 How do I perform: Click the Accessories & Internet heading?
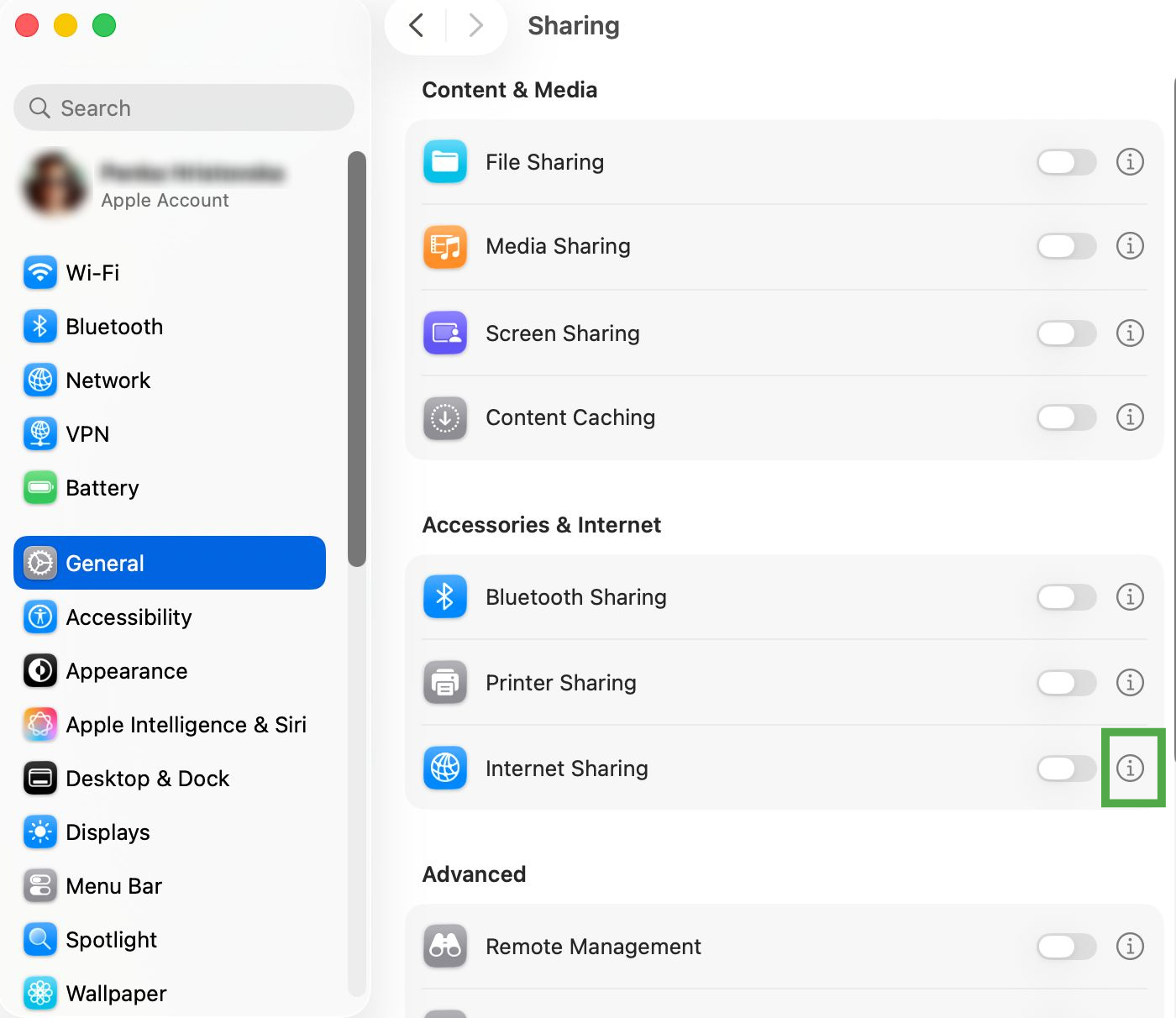[542, 525]
